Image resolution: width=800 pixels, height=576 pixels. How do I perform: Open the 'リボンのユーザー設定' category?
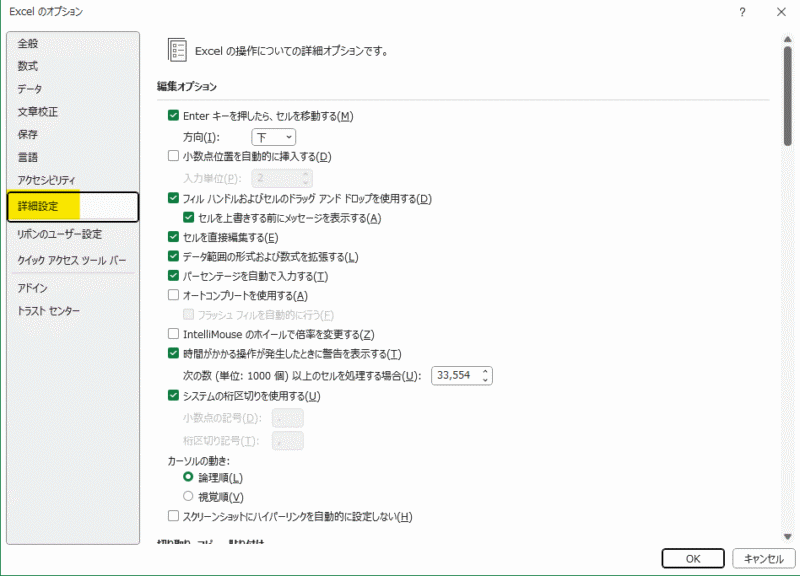(73, 234)
